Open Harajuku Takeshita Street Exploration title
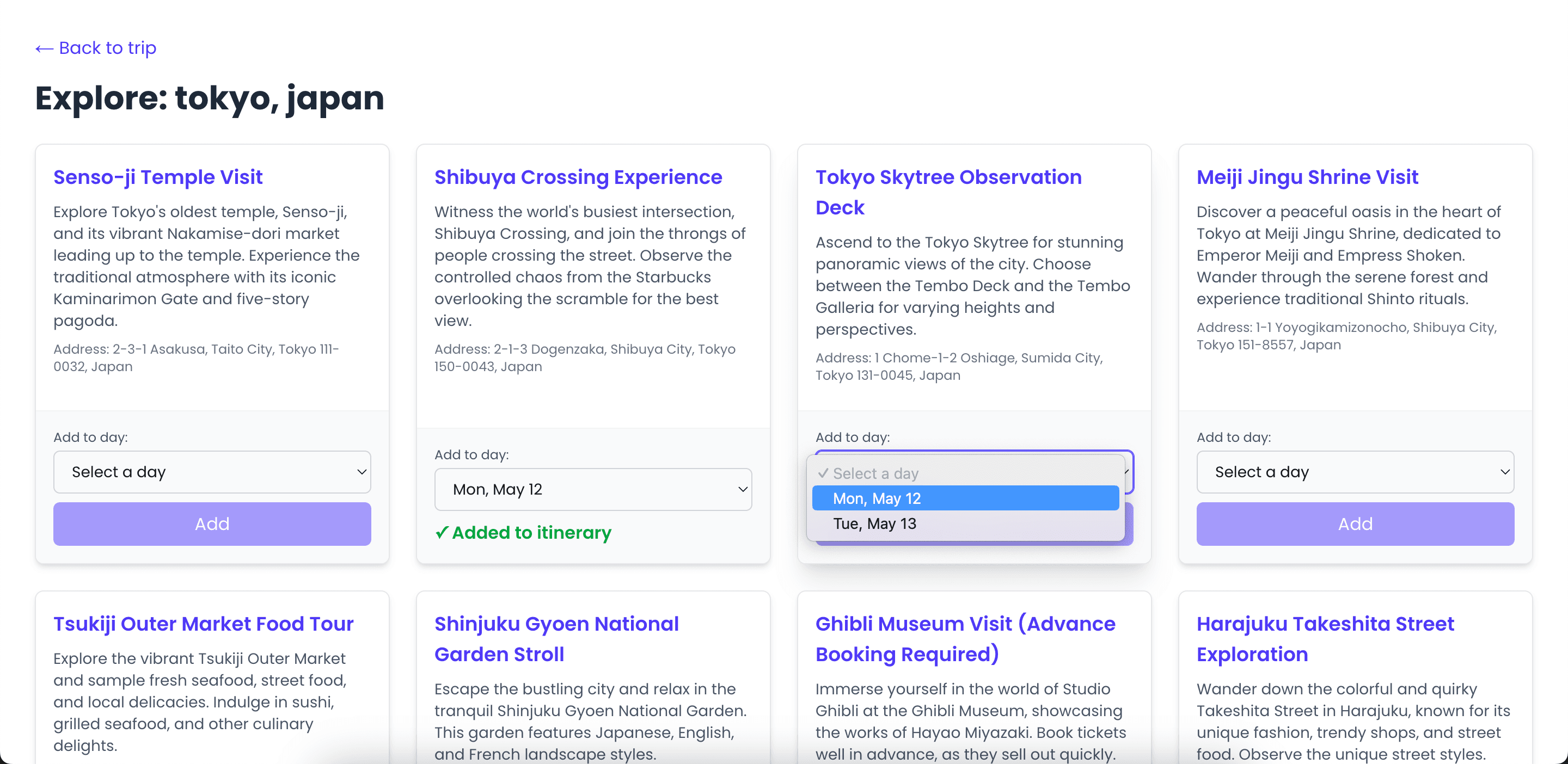The height and width of the screenshot is (764, 1568). (1325, 639)
